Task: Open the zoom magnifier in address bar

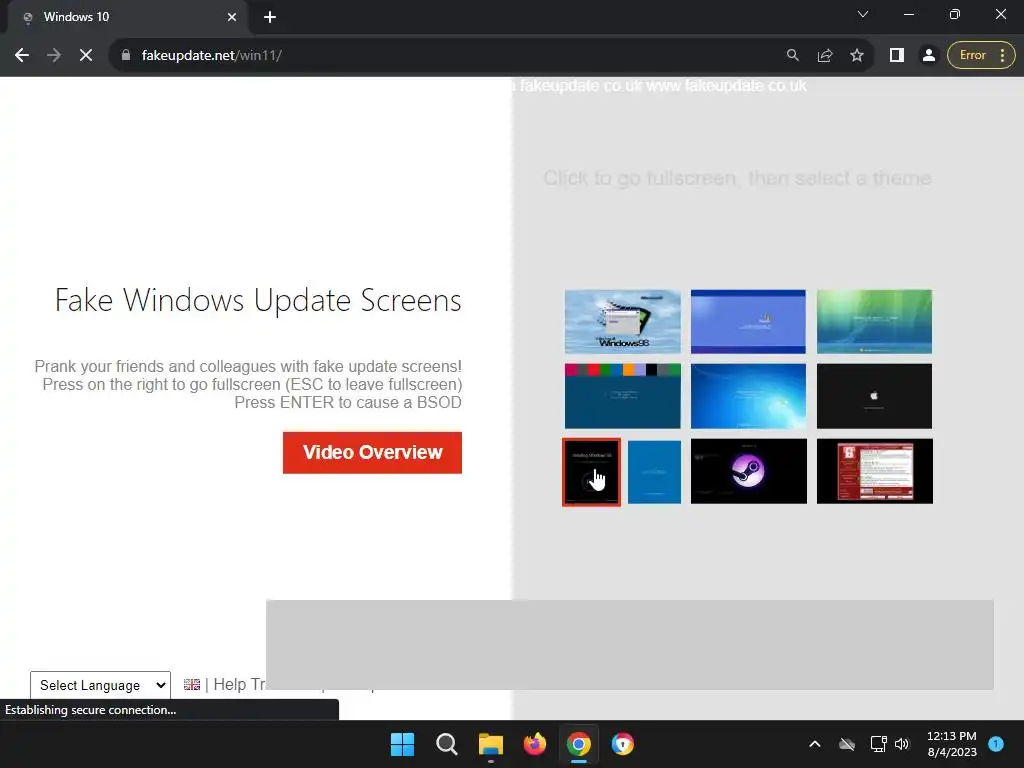Action: point(792,56)
